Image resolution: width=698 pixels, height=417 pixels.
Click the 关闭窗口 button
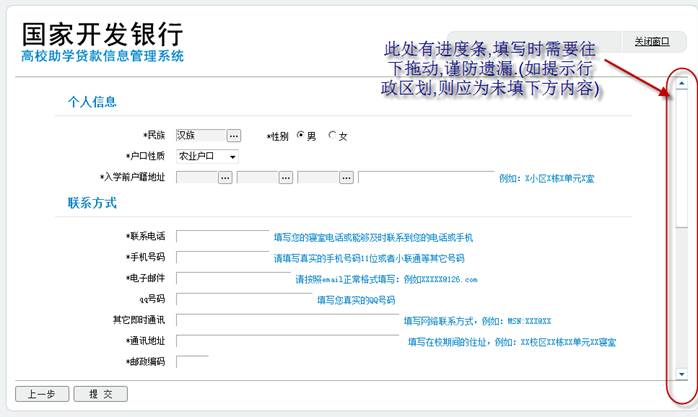coord(651,41)
